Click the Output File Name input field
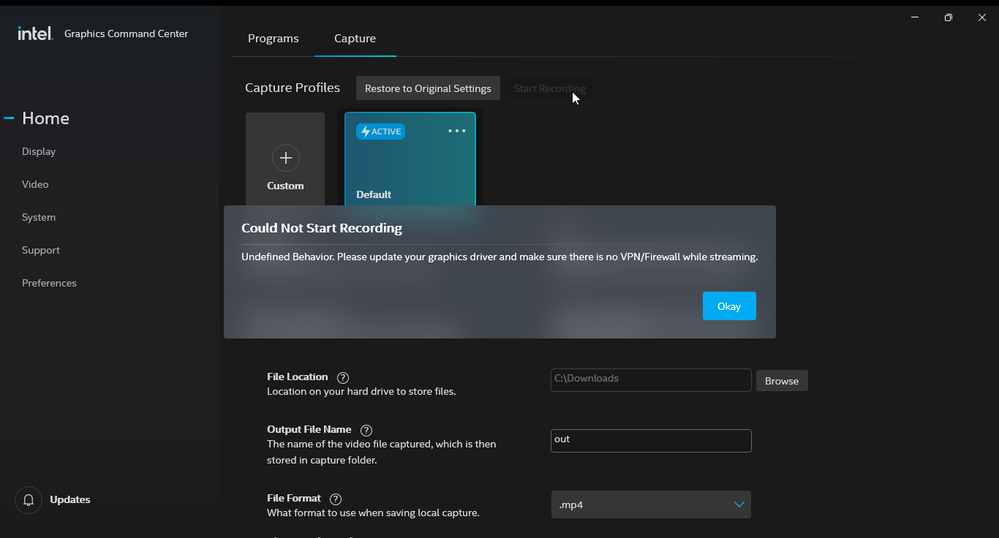Screen dimensions: 999x538 pos(650,440)
